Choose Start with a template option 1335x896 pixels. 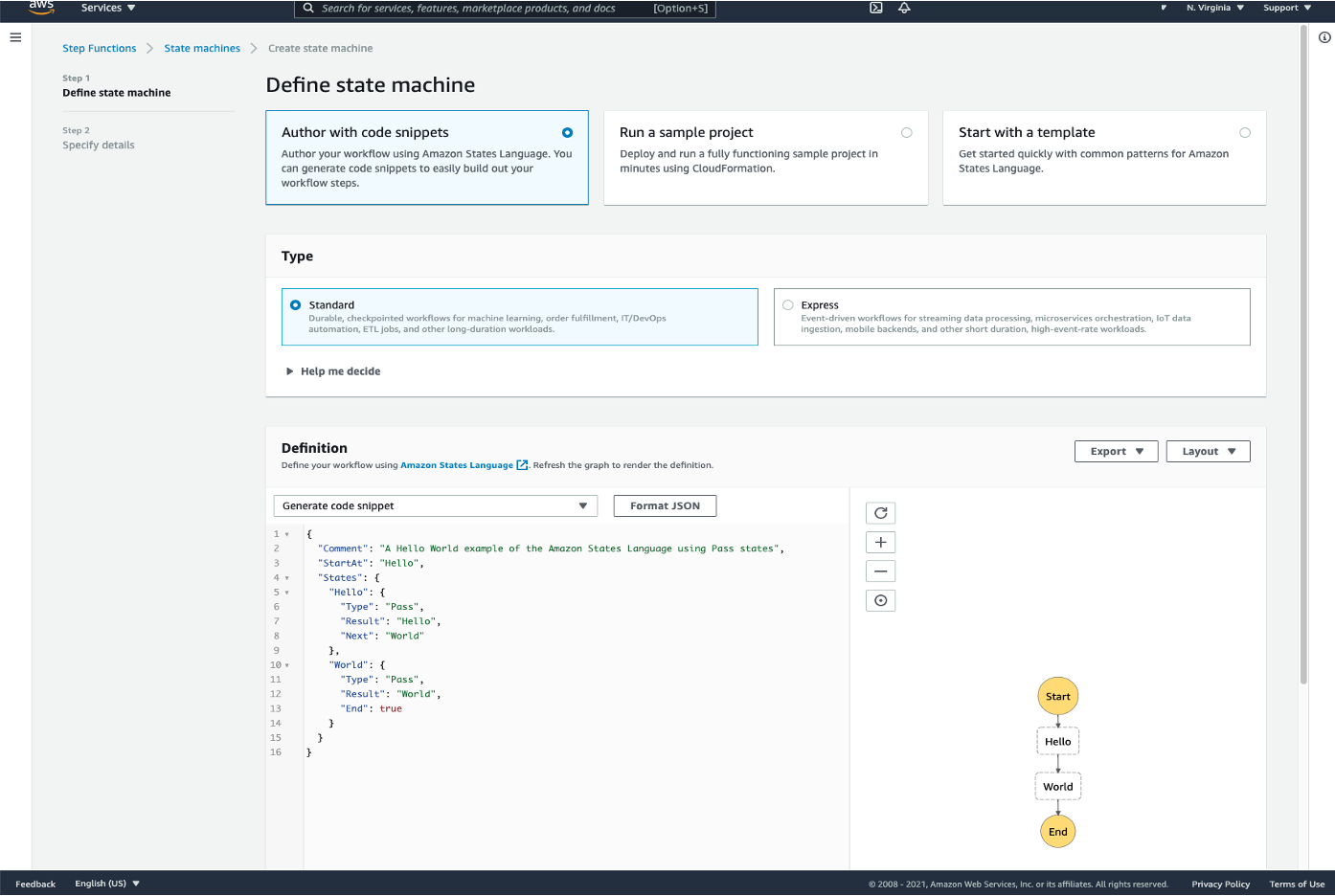1104,158
